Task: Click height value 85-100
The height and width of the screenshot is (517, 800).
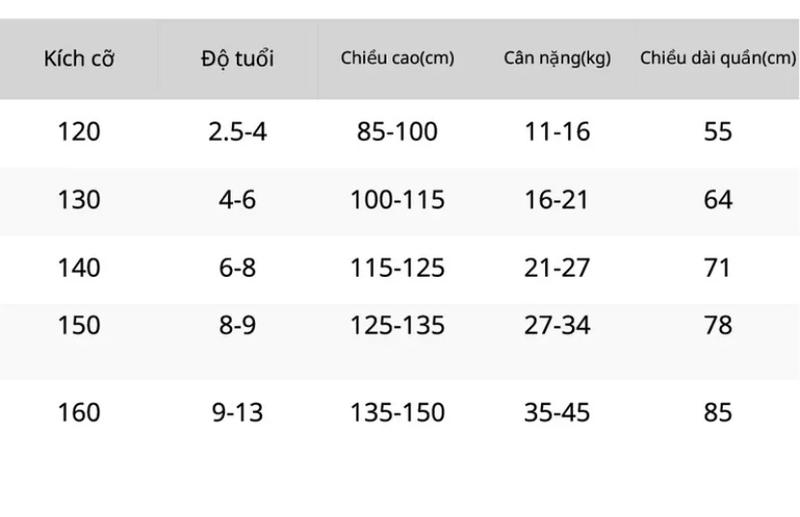Action: 397,132
